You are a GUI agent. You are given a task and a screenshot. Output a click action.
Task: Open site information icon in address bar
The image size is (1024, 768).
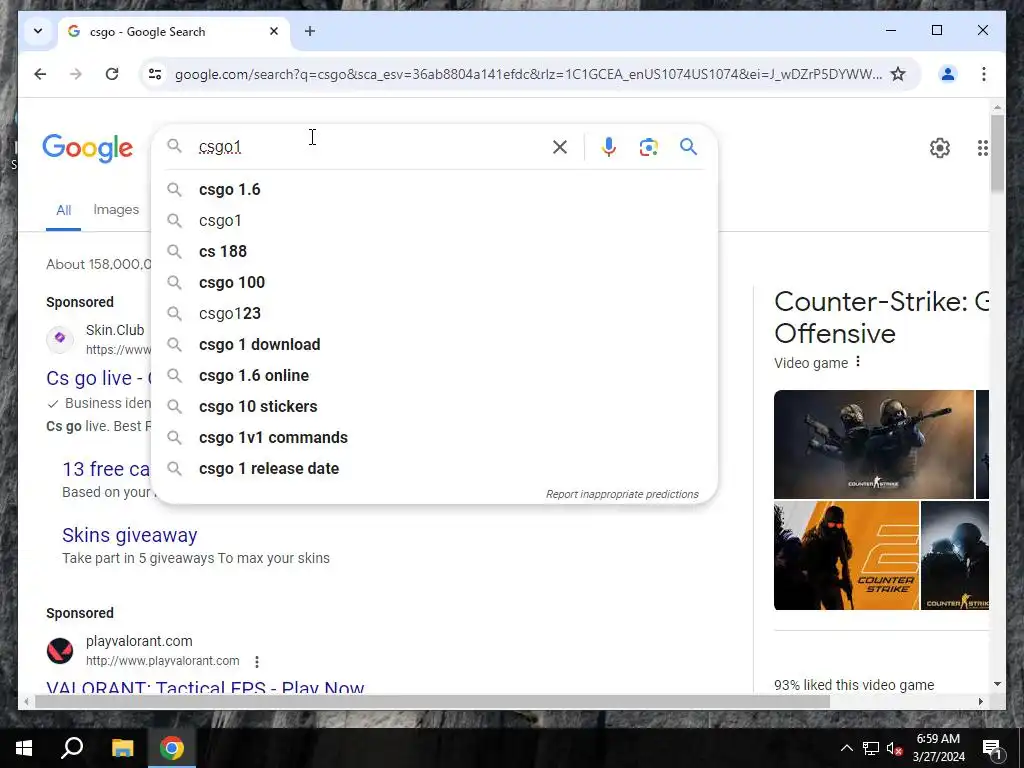155,74
